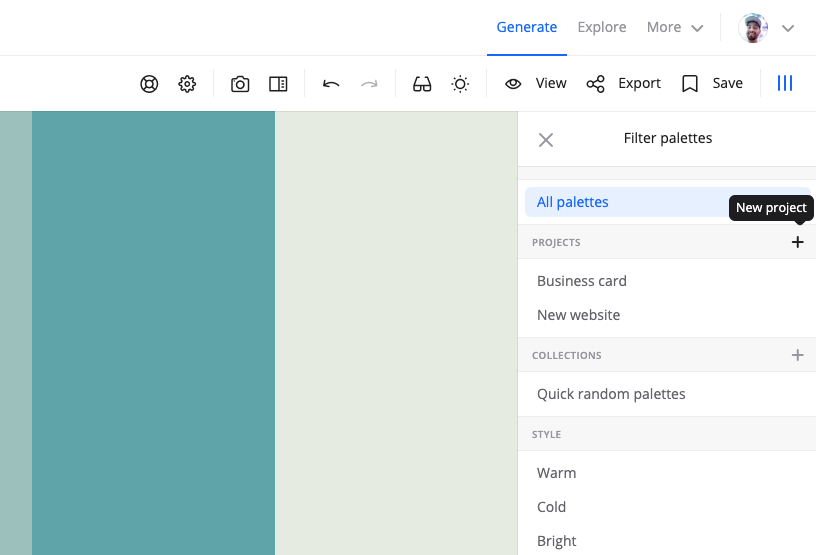Switch to the Explore tab
This screenshot has height=555, width=816.
tap(602, 28)
